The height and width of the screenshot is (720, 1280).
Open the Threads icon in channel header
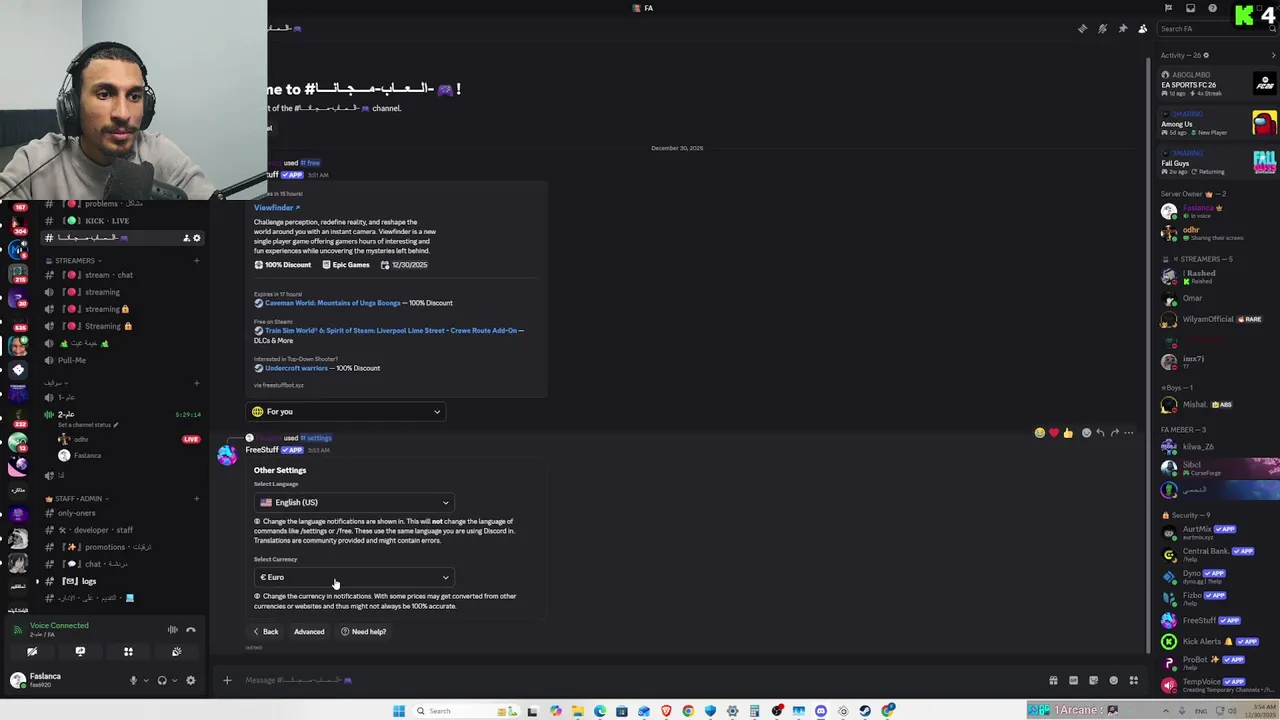(x=1082, y=29)
